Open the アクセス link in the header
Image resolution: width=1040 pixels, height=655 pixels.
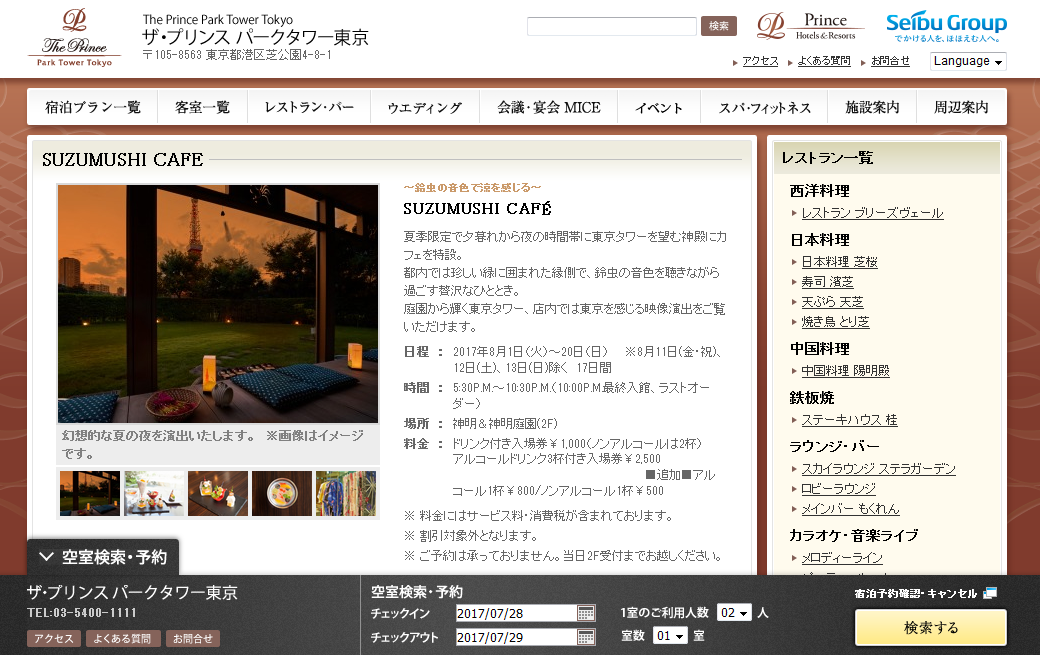point(760,61)
